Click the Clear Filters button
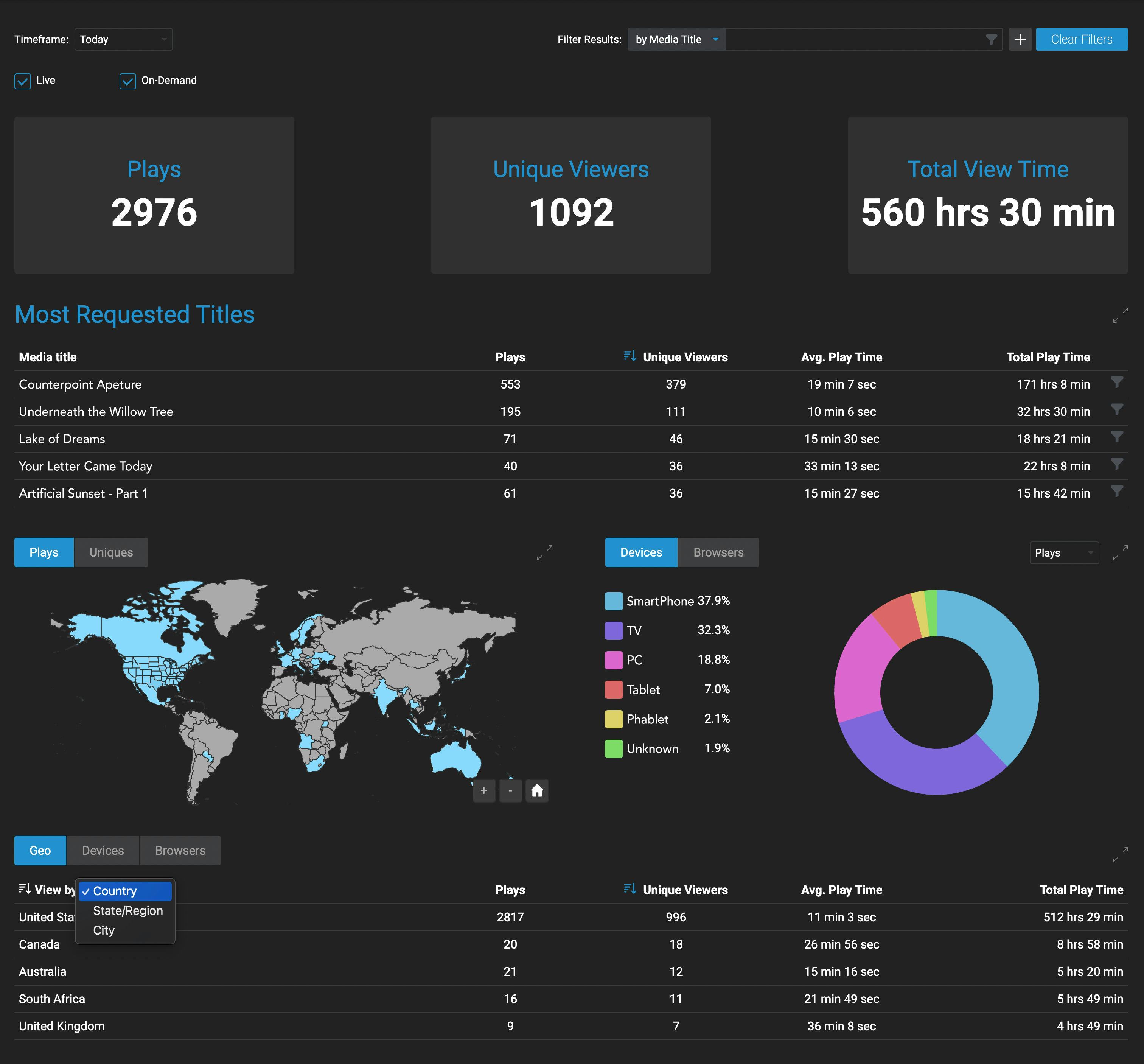The image size is (1144, 1064). click(x=1083, y=39)
